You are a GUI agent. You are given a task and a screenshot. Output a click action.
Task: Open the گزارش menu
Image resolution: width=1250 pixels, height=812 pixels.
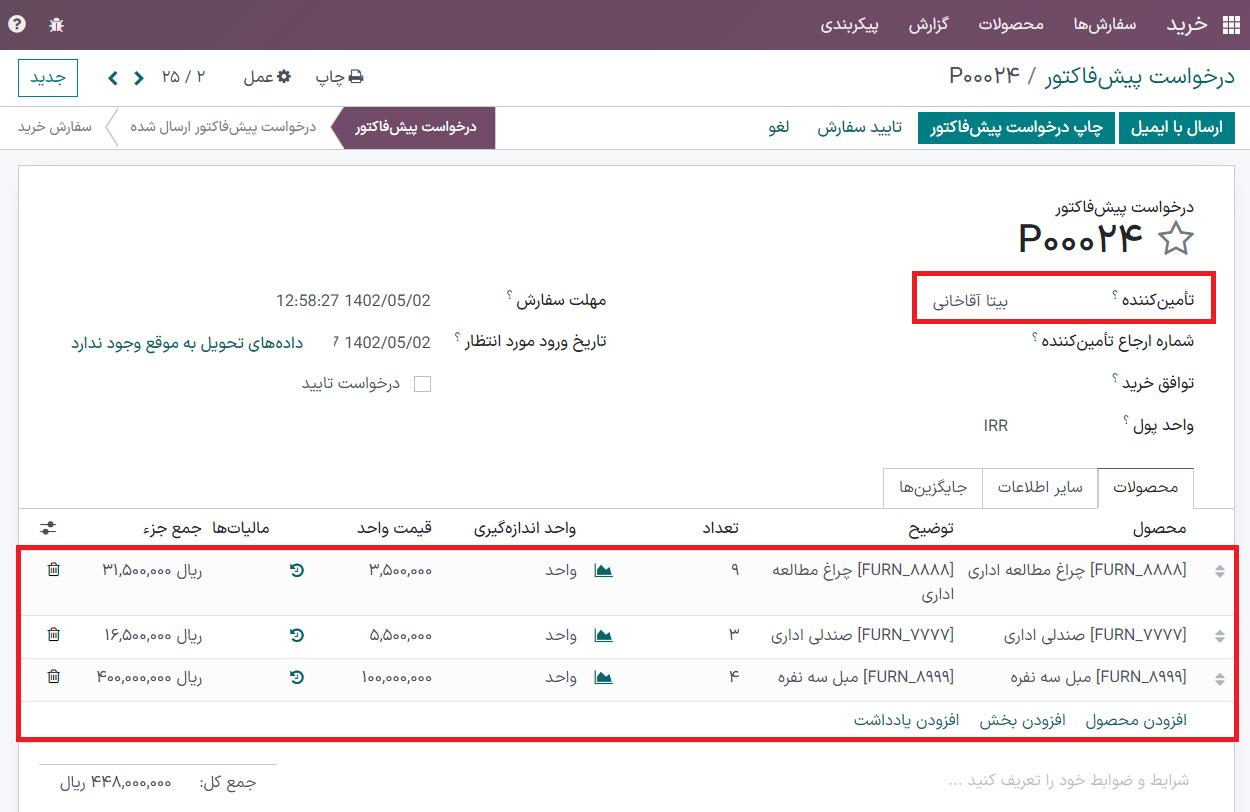(x=928, y=25)
